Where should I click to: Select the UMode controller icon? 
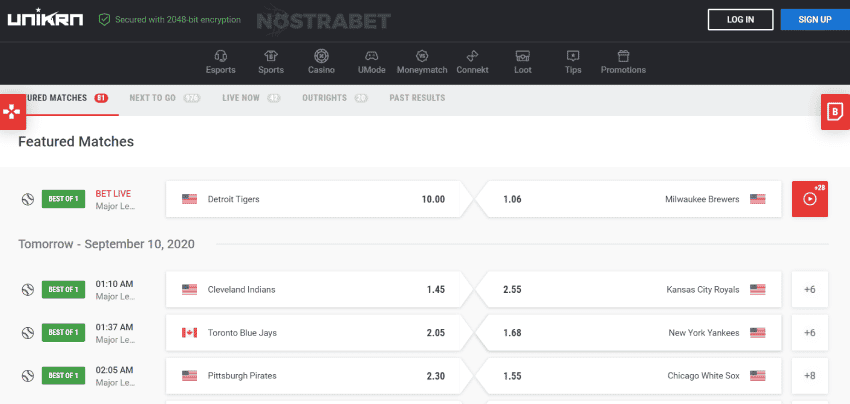[x=371, y=56]
